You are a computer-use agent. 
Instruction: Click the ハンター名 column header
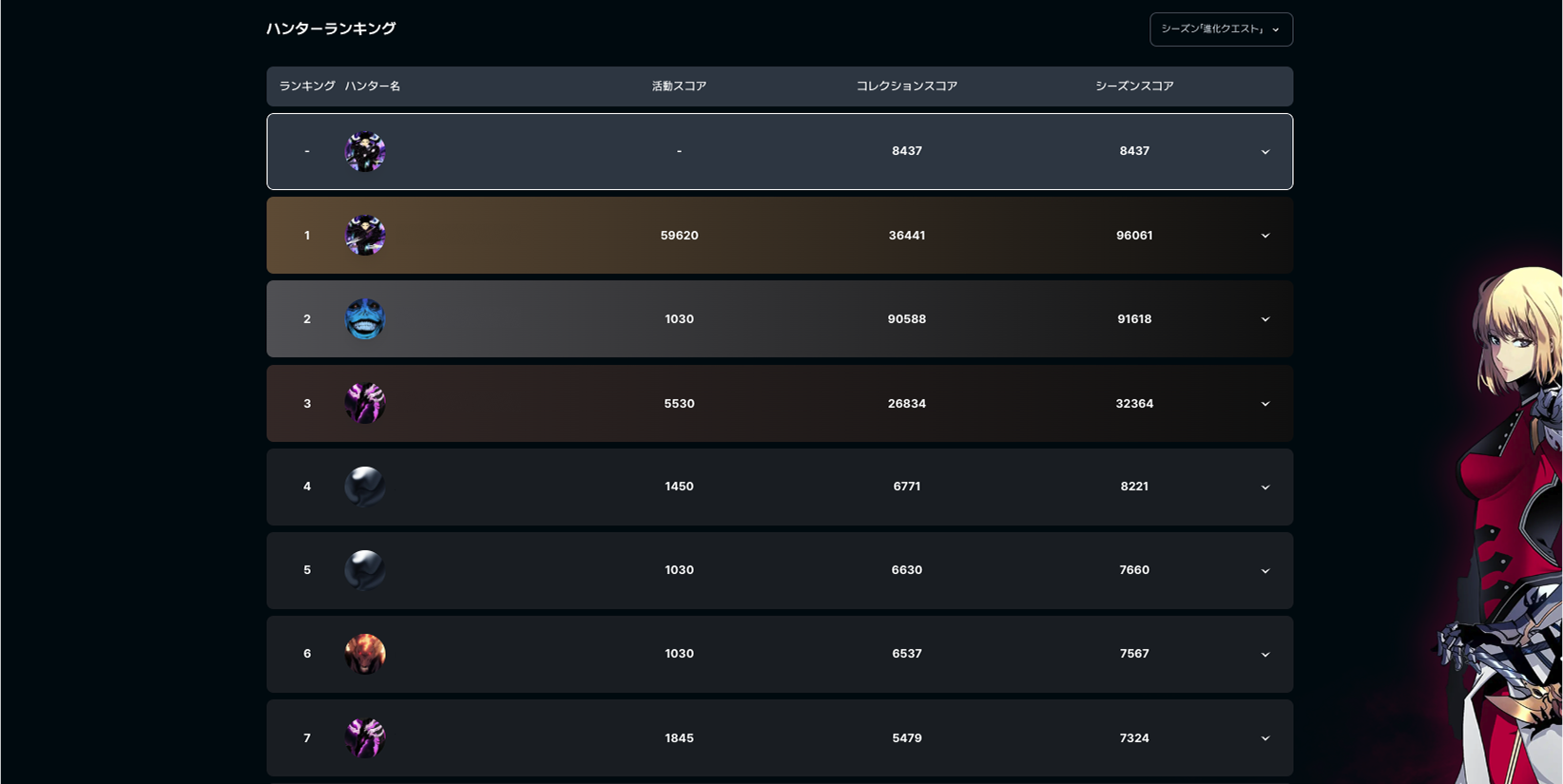pos(373,86)
